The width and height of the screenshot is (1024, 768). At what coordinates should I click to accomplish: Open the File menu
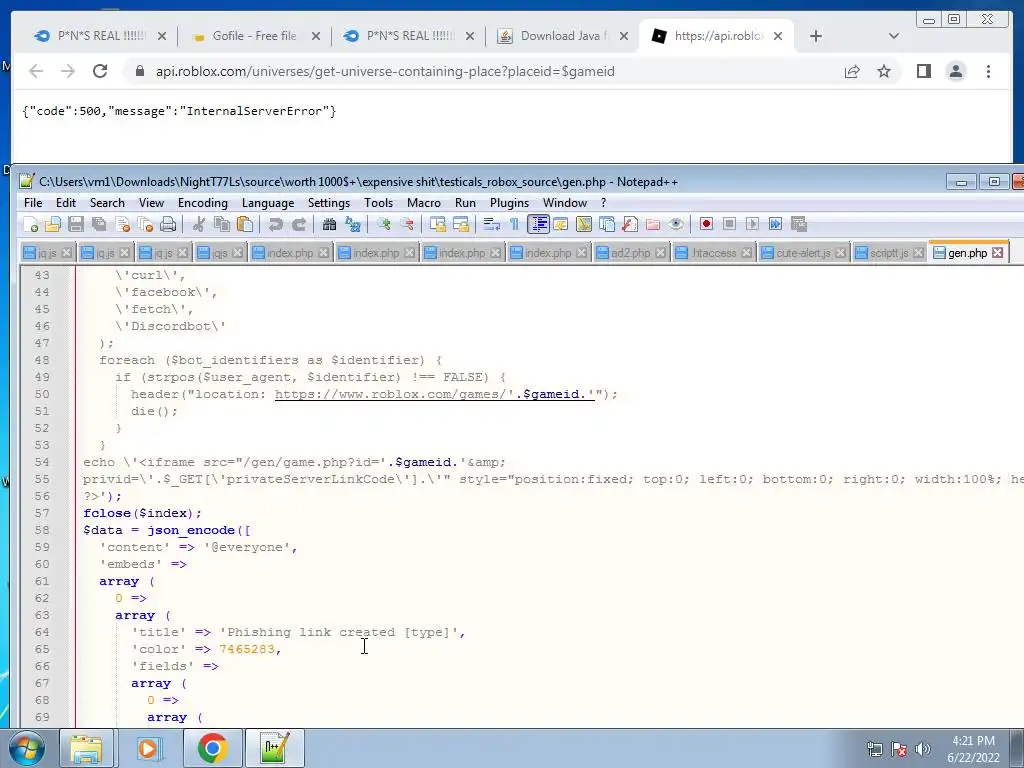tap(33, 203)
